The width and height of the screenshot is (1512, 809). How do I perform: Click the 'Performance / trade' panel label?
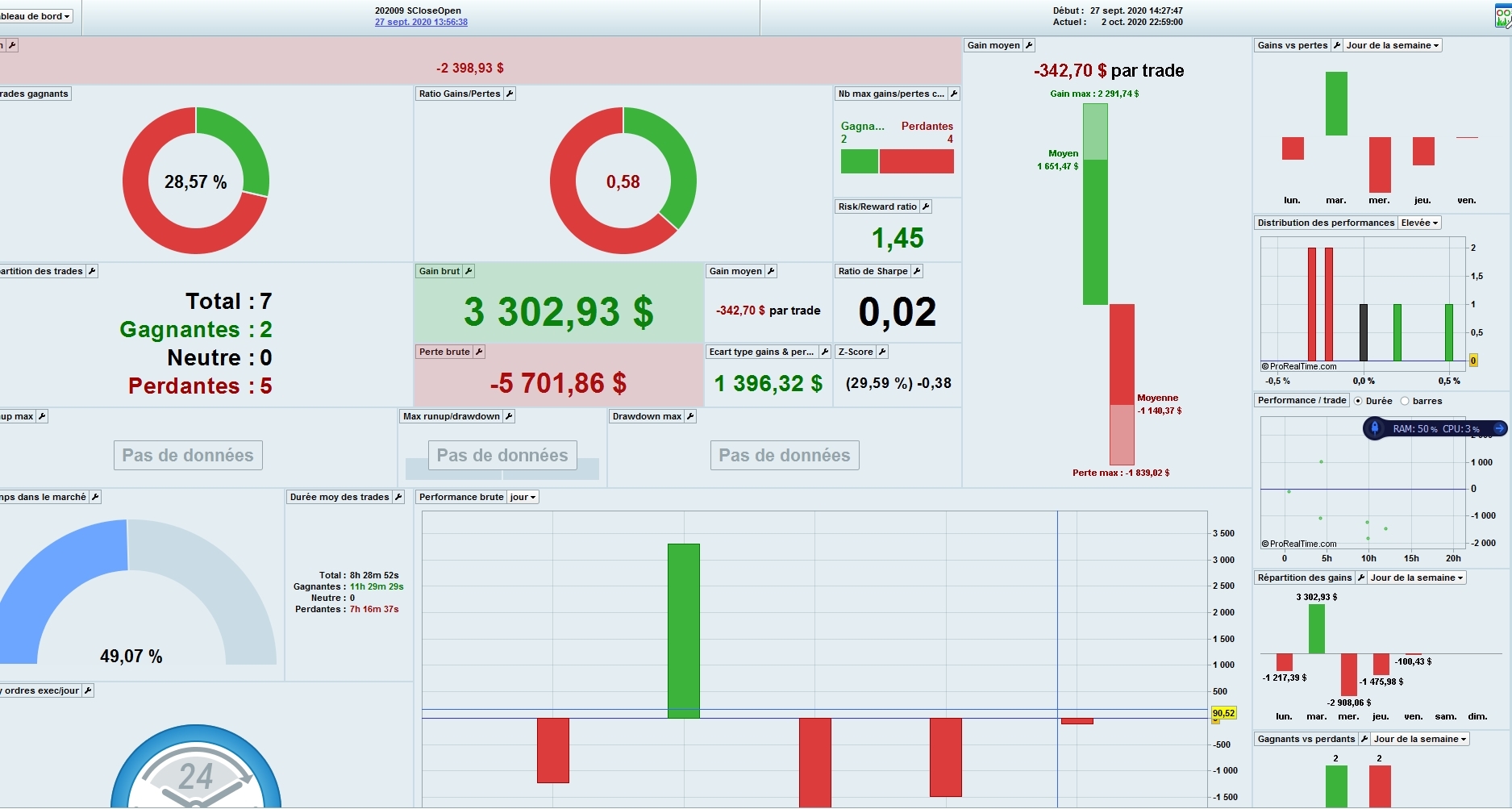[x=1302, y=400]
